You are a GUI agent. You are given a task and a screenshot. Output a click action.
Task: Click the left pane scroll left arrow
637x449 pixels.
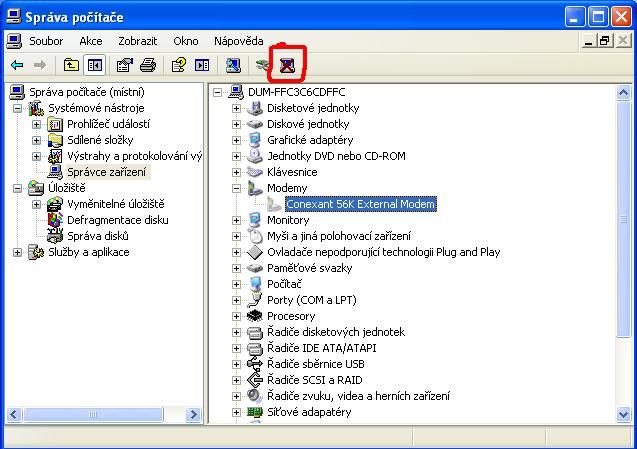coord(13,414)
